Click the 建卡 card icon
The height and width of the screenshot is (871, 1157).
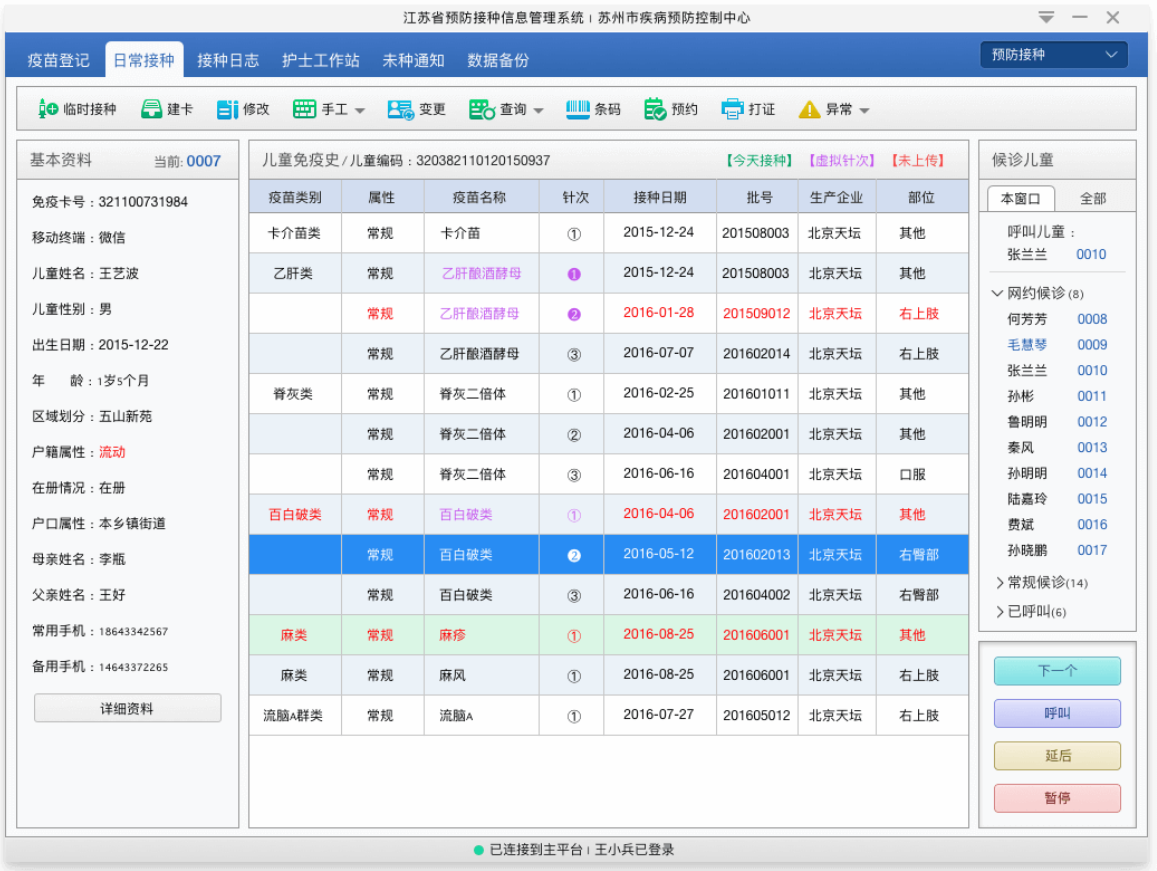[151, 109]
